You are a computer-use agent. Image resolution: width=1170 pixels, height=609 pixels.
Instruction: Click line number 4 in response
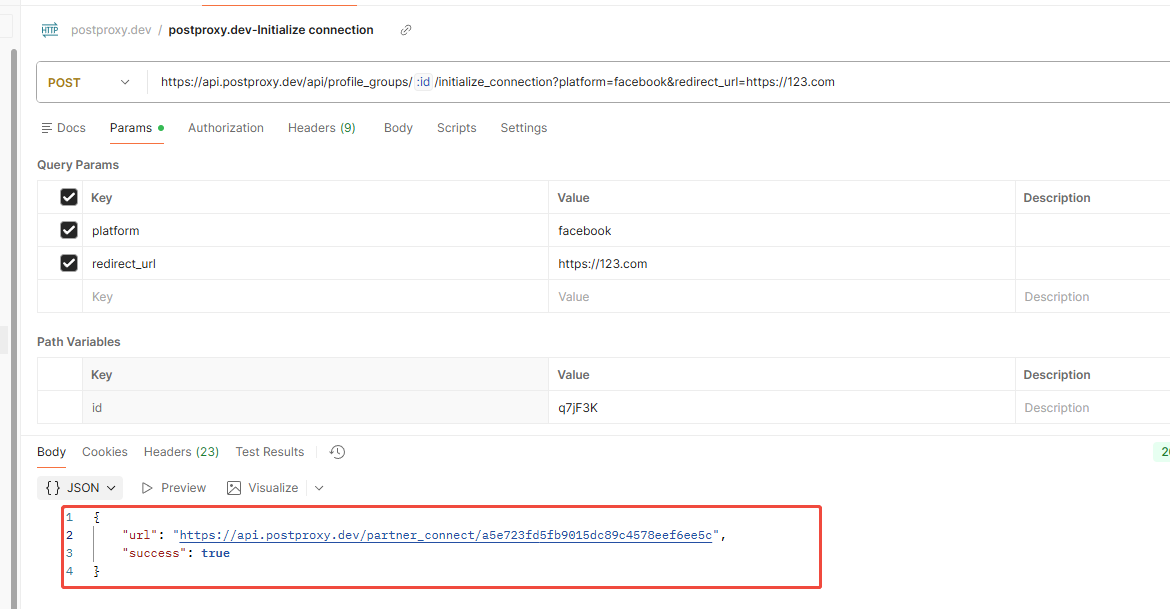pyautogui.click(x=69, y=571)
